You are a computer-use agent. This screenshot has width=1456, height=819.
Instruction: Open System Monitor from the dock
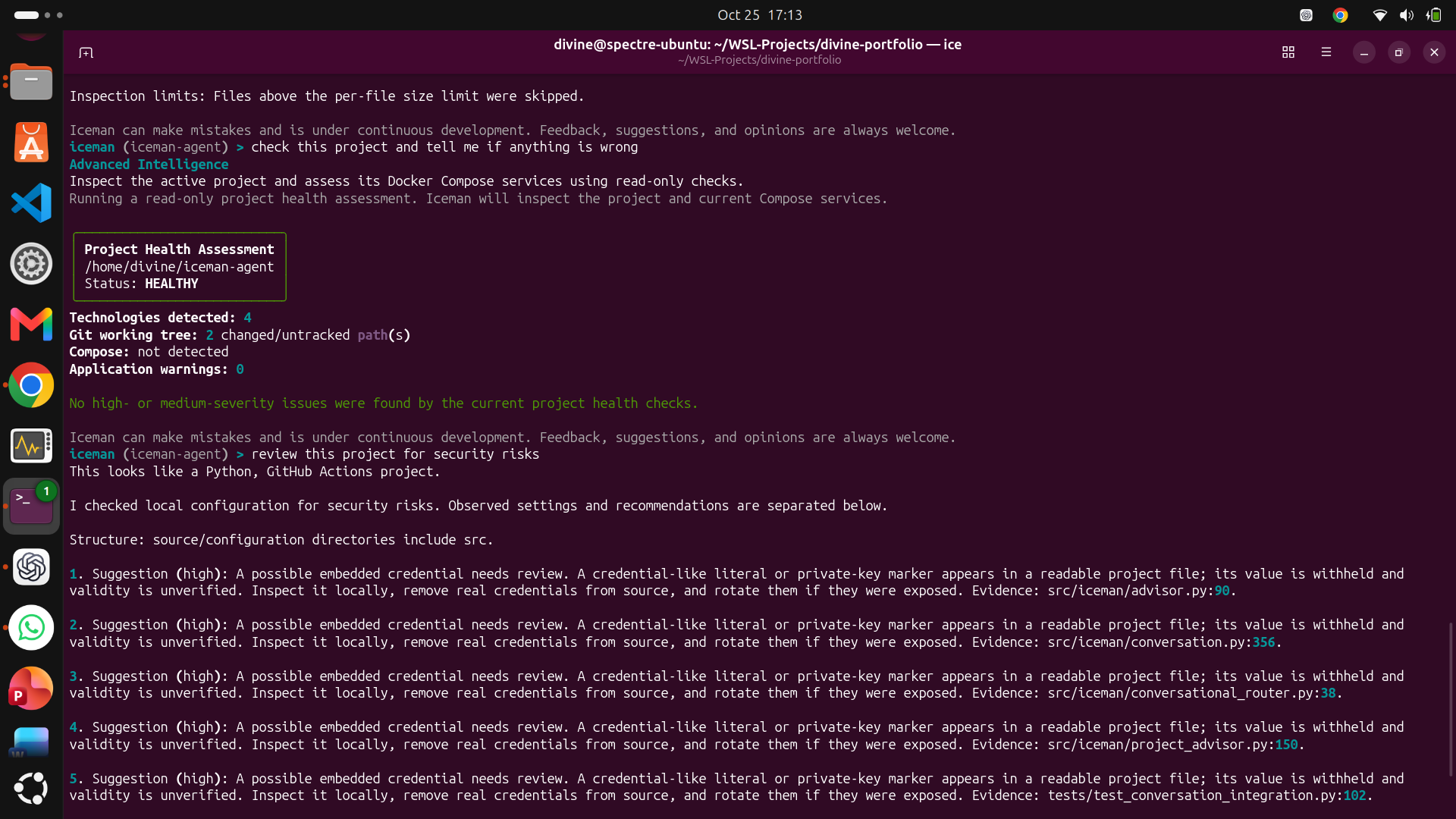31,446
